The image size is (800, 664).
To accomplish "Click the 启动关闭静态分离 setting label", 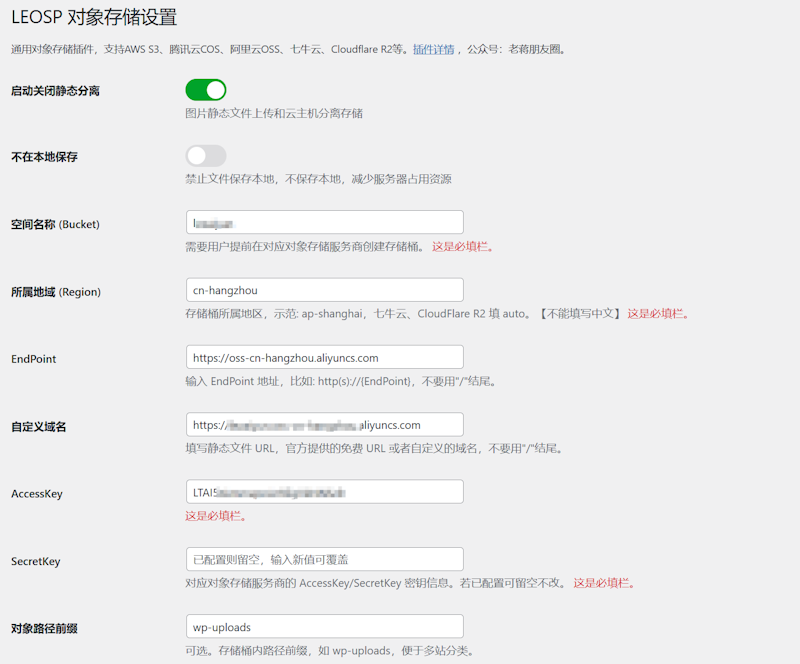I will 55,91.
